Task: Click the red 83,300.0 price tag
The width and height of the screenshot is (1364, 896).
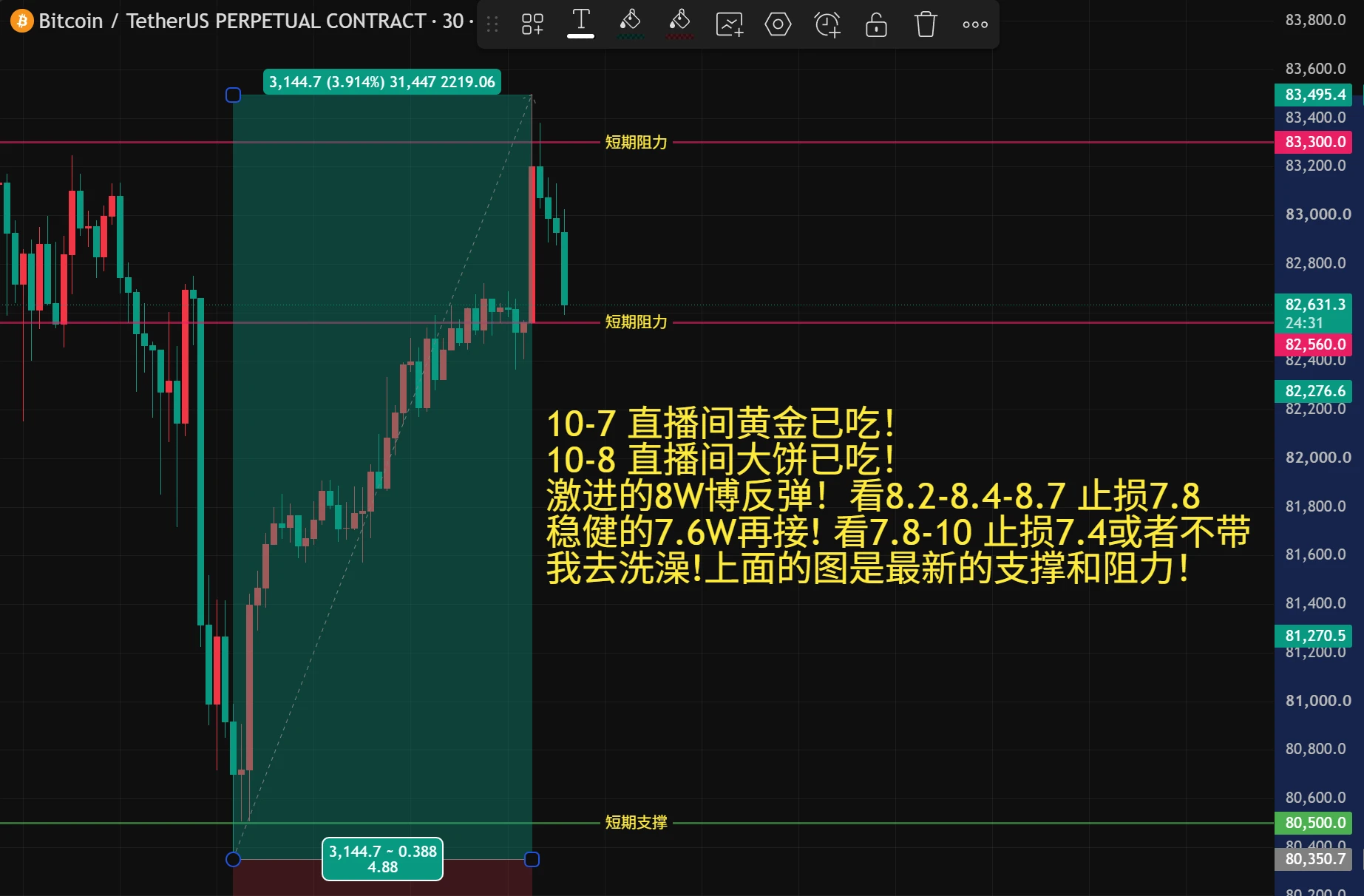Action: coord(1314,142)
